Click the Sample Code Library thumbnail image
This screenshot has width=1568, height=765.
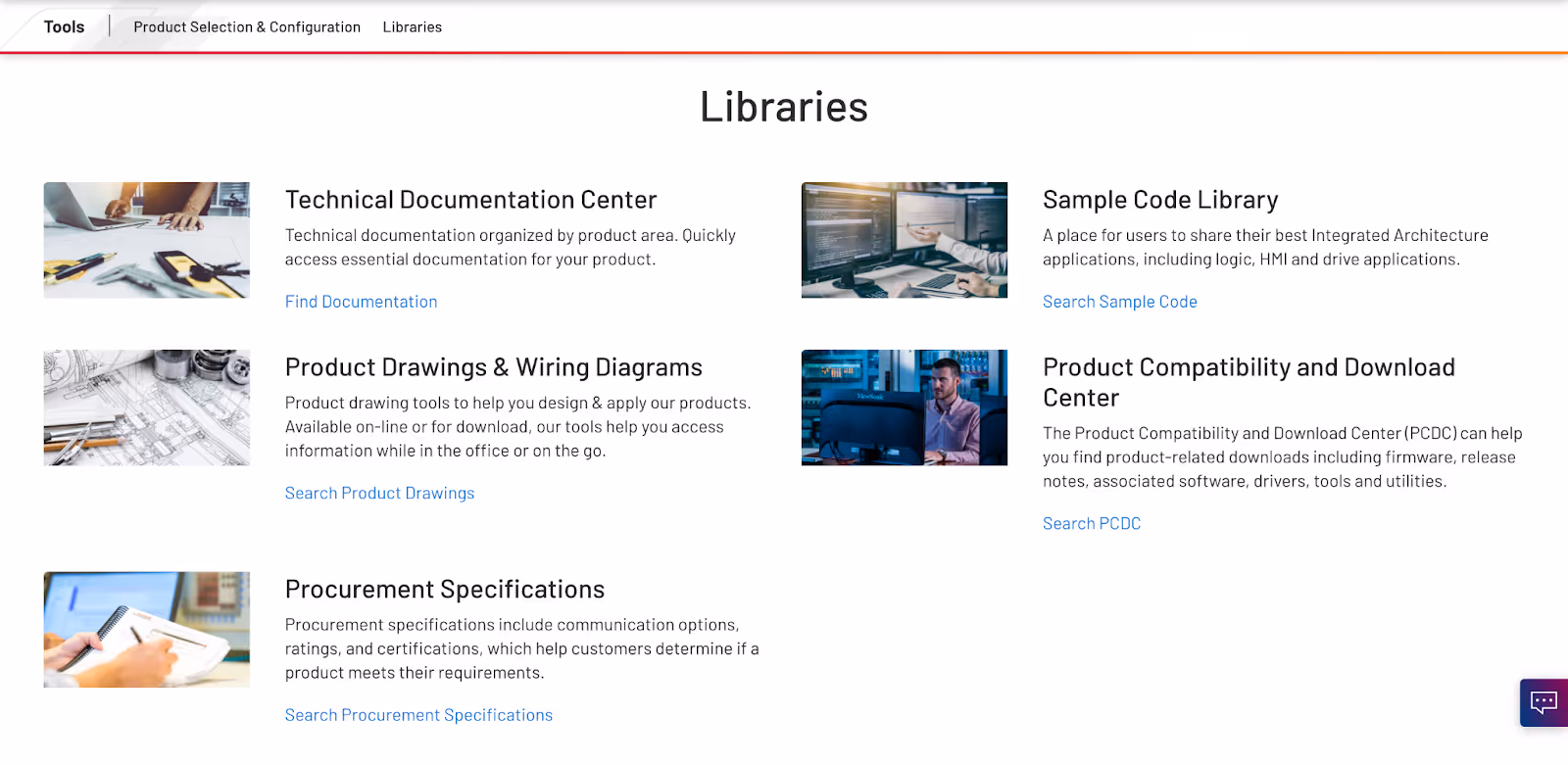pos(905,240)
